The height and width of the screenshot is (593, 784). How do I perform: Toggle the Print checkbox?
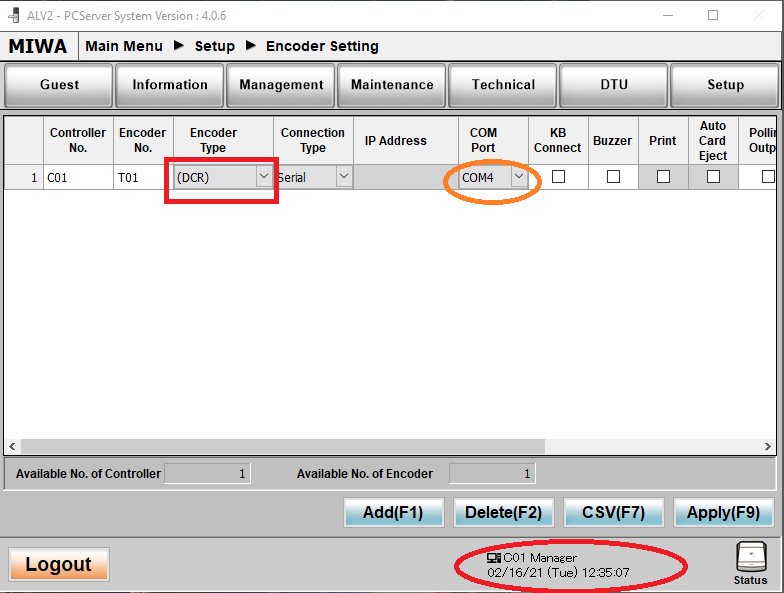[663, 177]
